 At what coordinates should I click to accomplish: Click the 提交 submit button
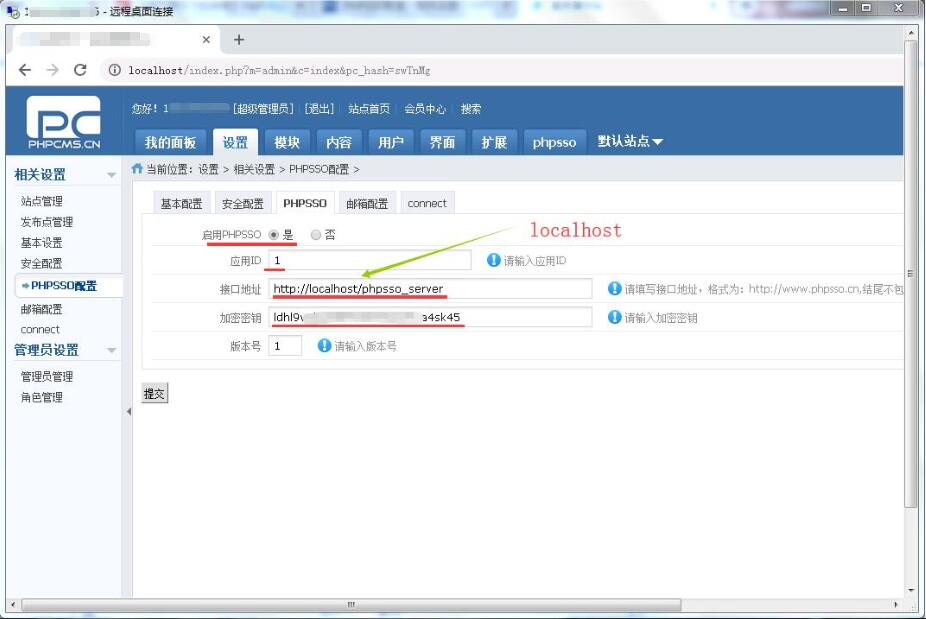click(155, 393)
